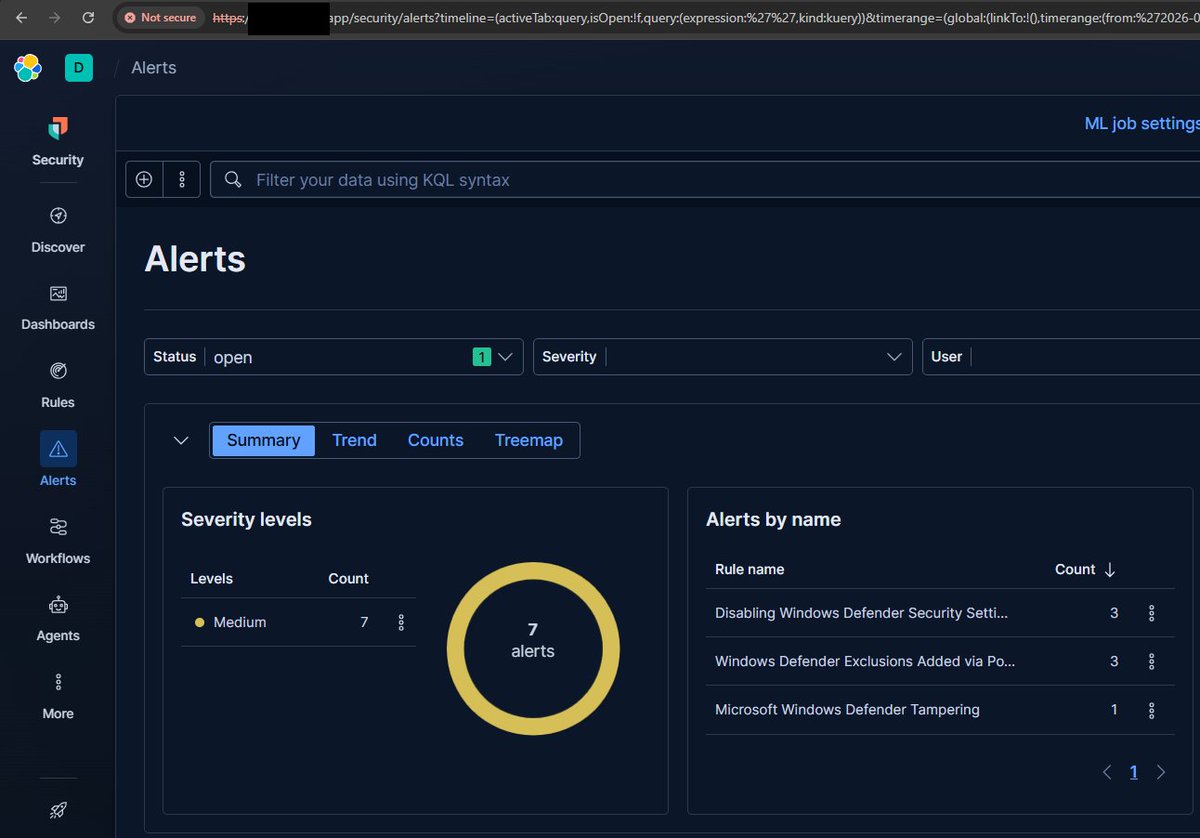The image size is (1200, 838).
Task: Switch to the Counts tab
Action: click(x=435, y=440)
